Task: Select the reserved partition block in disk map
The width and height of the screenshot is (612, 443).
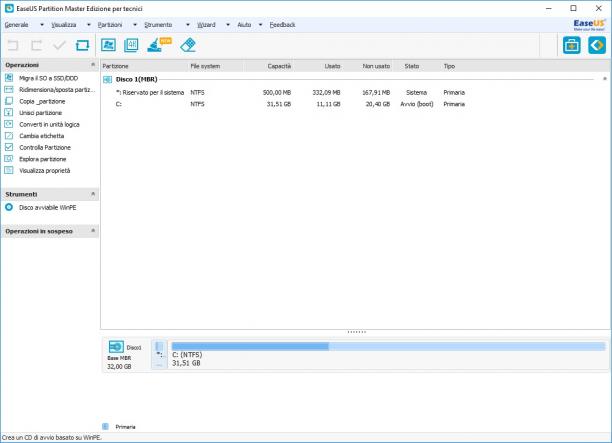Action: click(x=159, y=354)
